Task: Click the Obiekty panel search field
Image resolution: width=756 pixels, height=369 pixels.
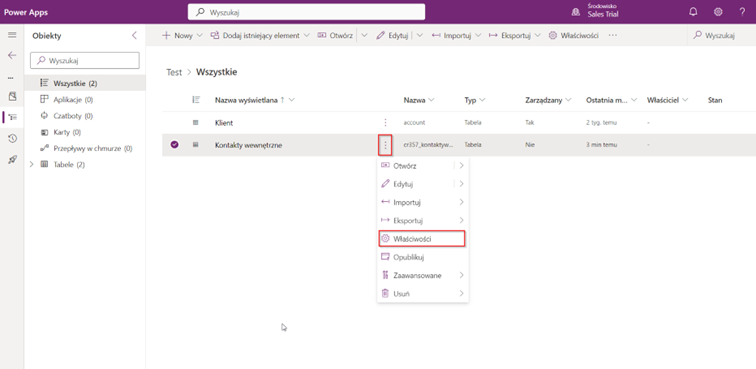Action: pos(85,60)
